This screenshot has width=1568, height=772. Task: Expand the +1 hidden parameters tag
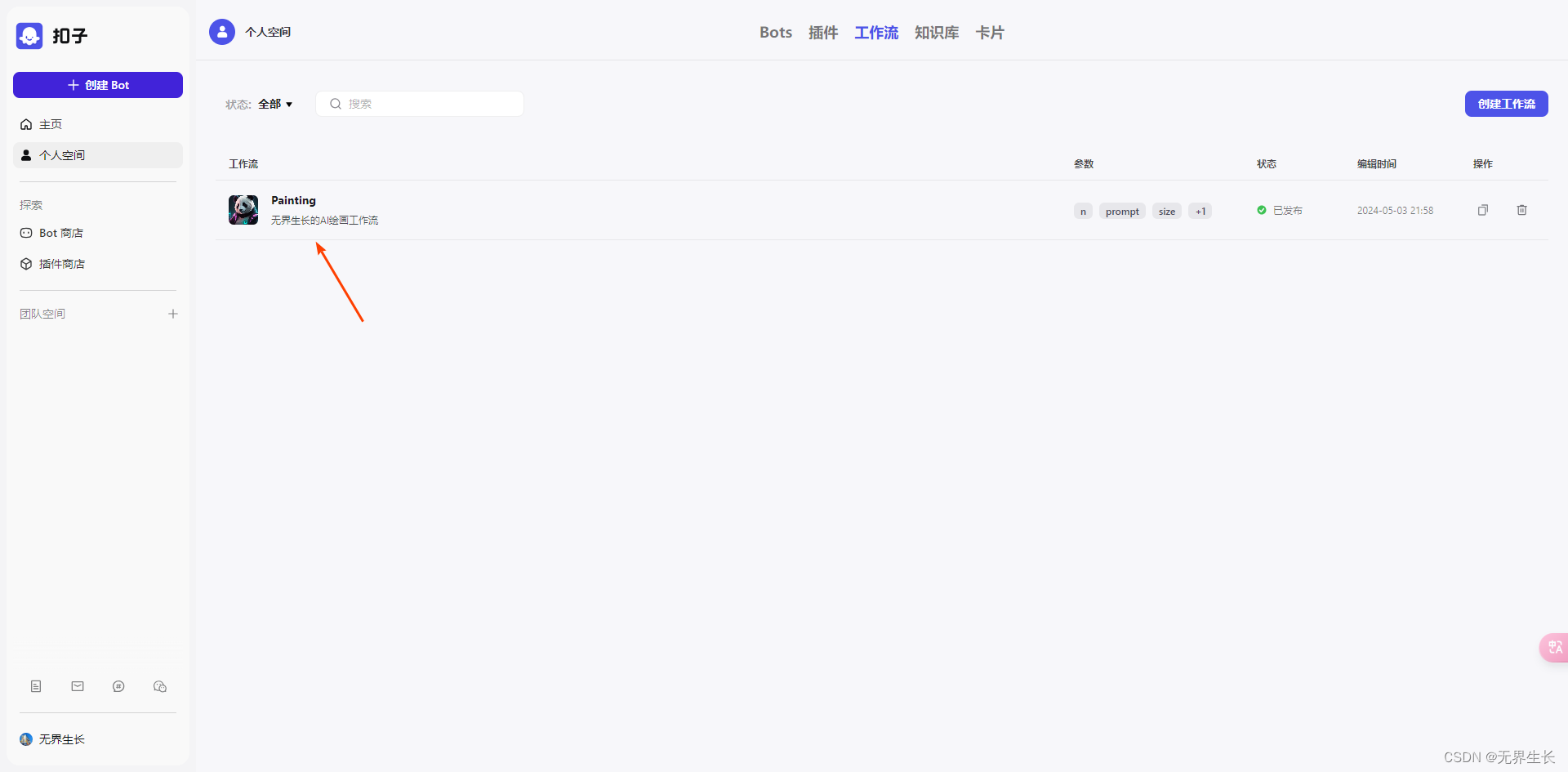click(x=1200, y=211)
